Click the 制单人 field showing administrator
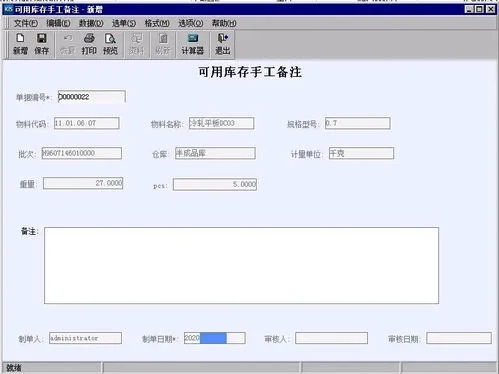 [x=85, y=338]
